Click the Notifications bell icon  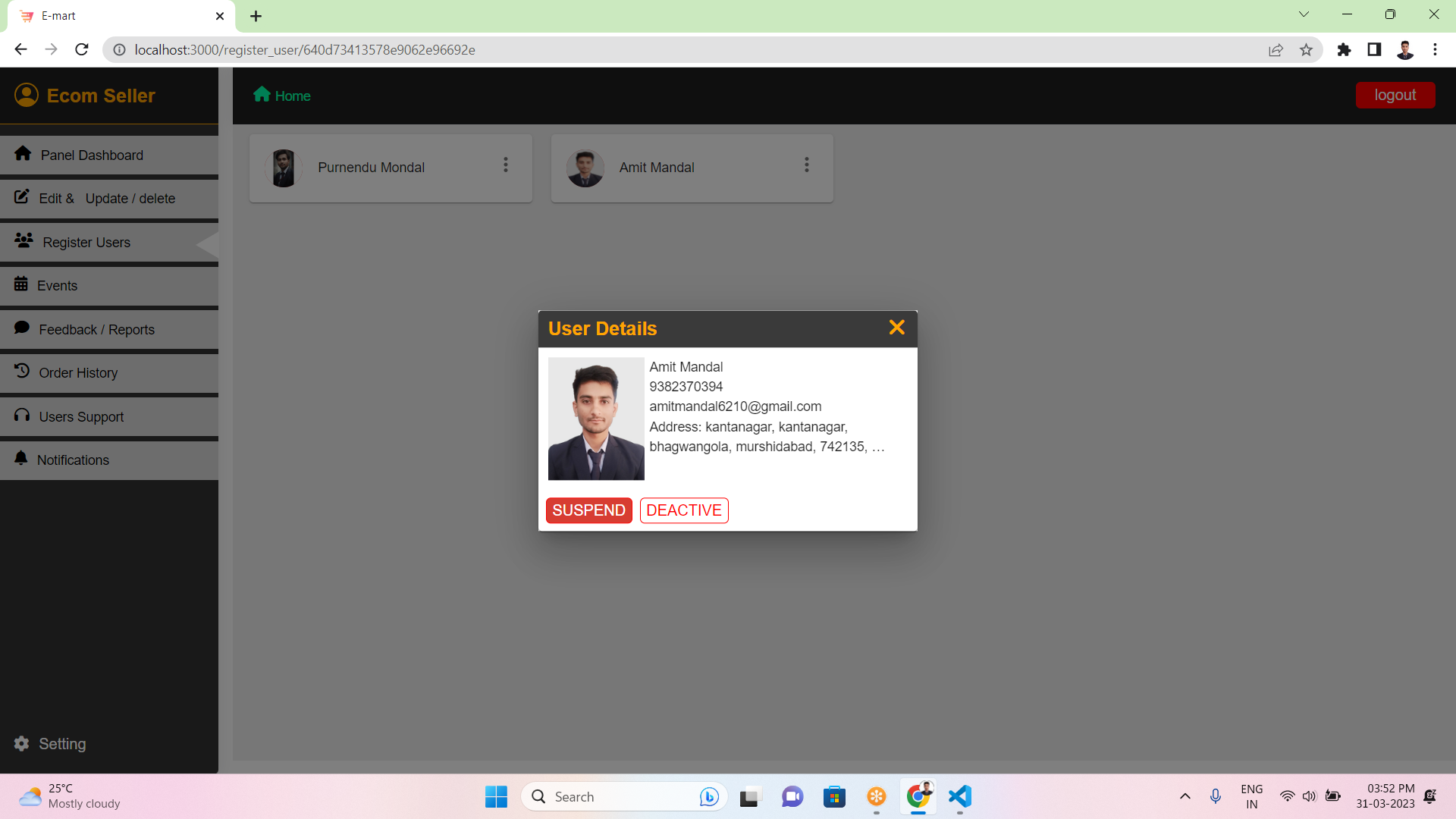[x=21, y=459]
